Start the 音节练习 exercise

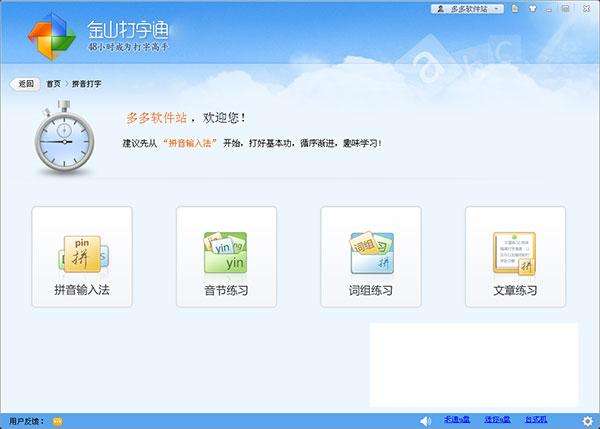coord(226,256)
